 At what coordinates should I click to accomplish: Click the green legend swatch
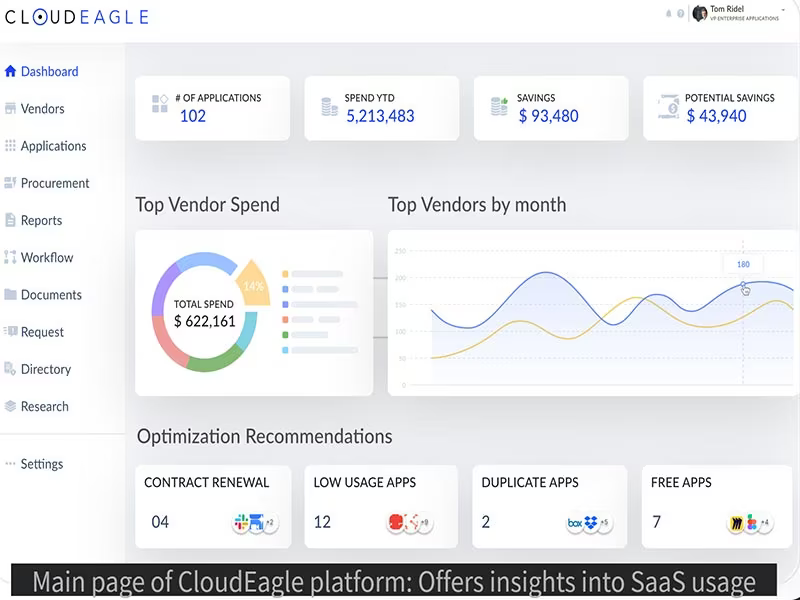[x=285, y=335]
